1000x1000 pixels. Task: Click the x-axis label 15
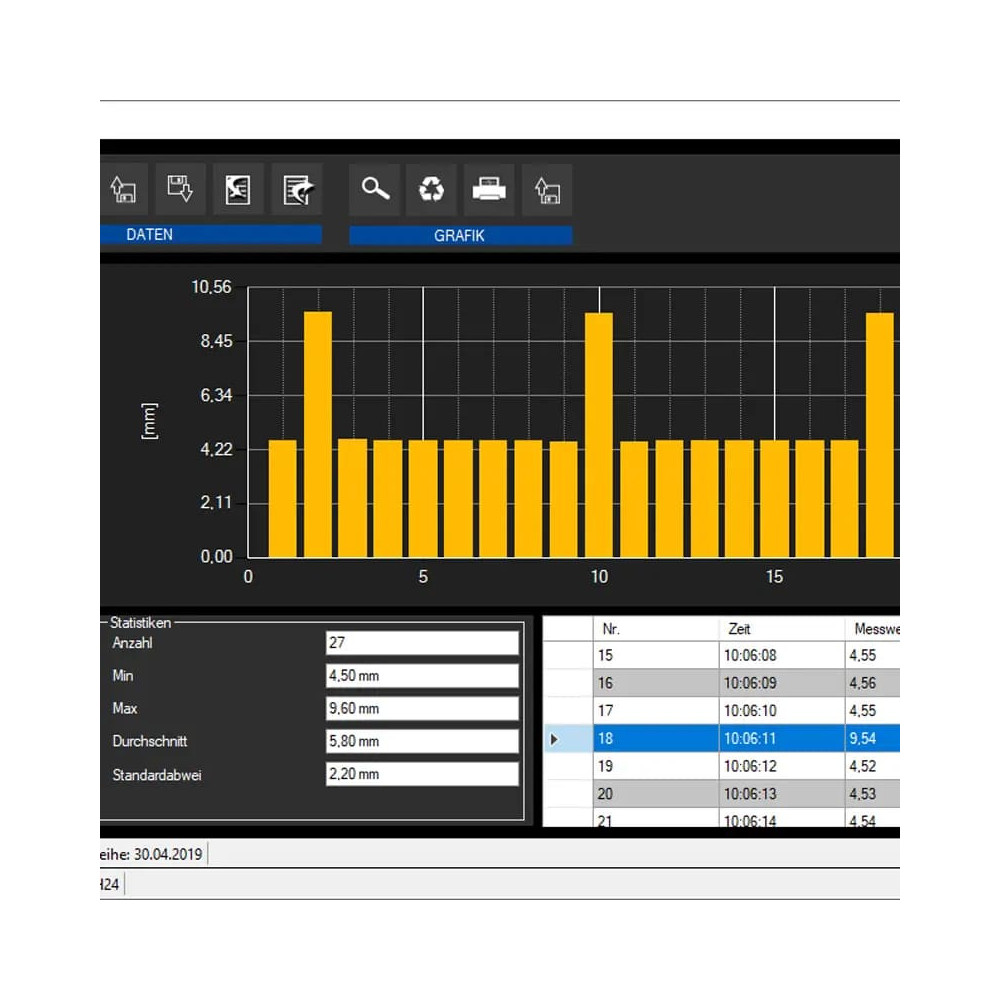(774, 577)
